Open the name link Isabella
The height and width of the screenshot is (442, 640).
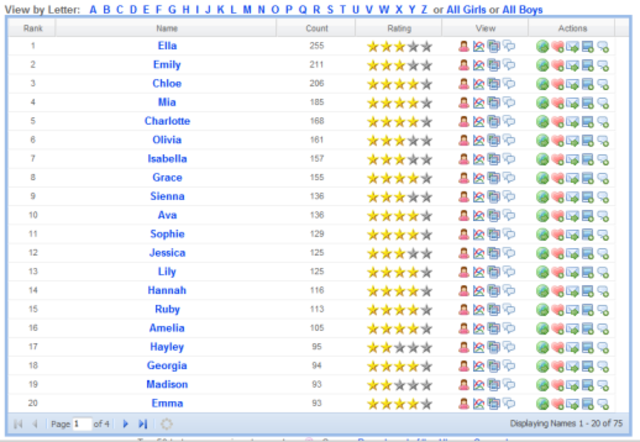click(x=167, y=158)
